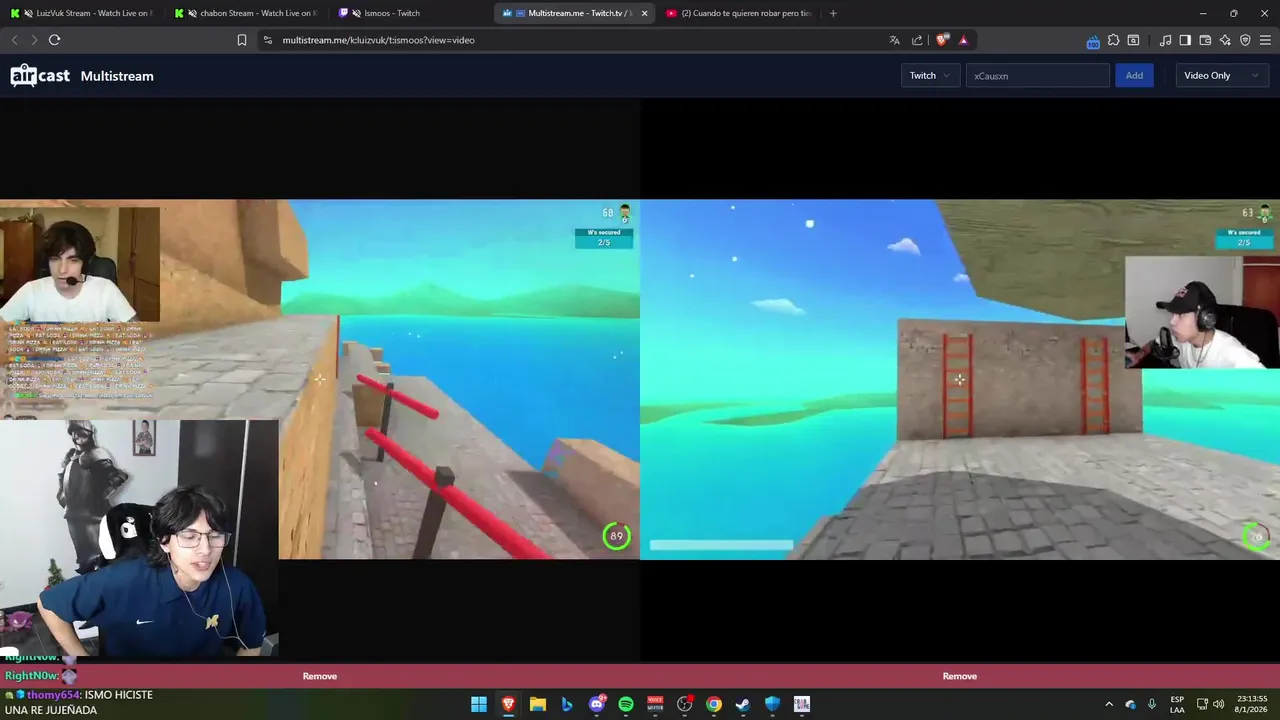Open Brave Shields panel
1280x720 pixels.
click(942, 40)
